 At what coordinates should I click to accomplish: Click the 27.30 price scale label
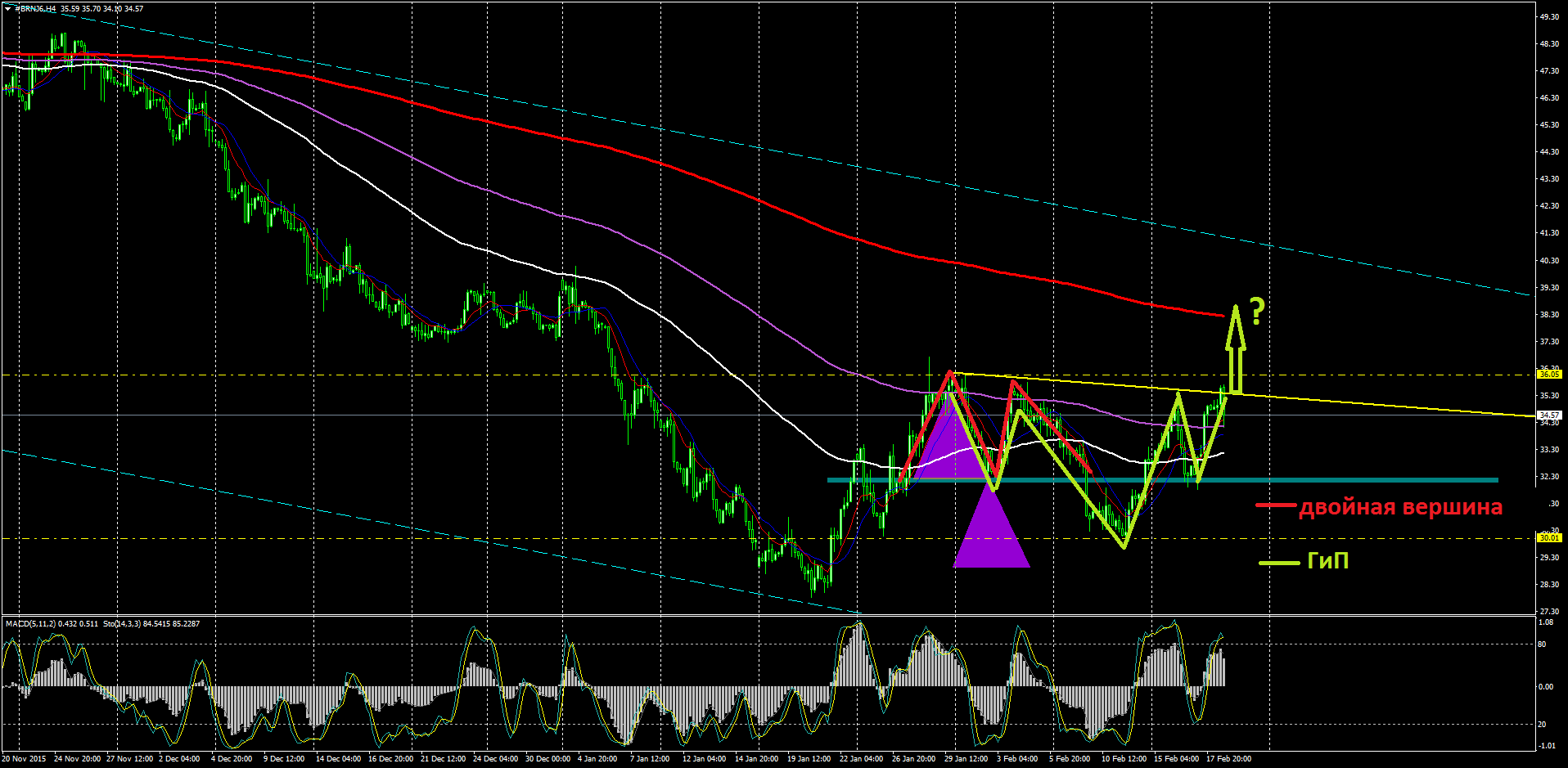1549,611
